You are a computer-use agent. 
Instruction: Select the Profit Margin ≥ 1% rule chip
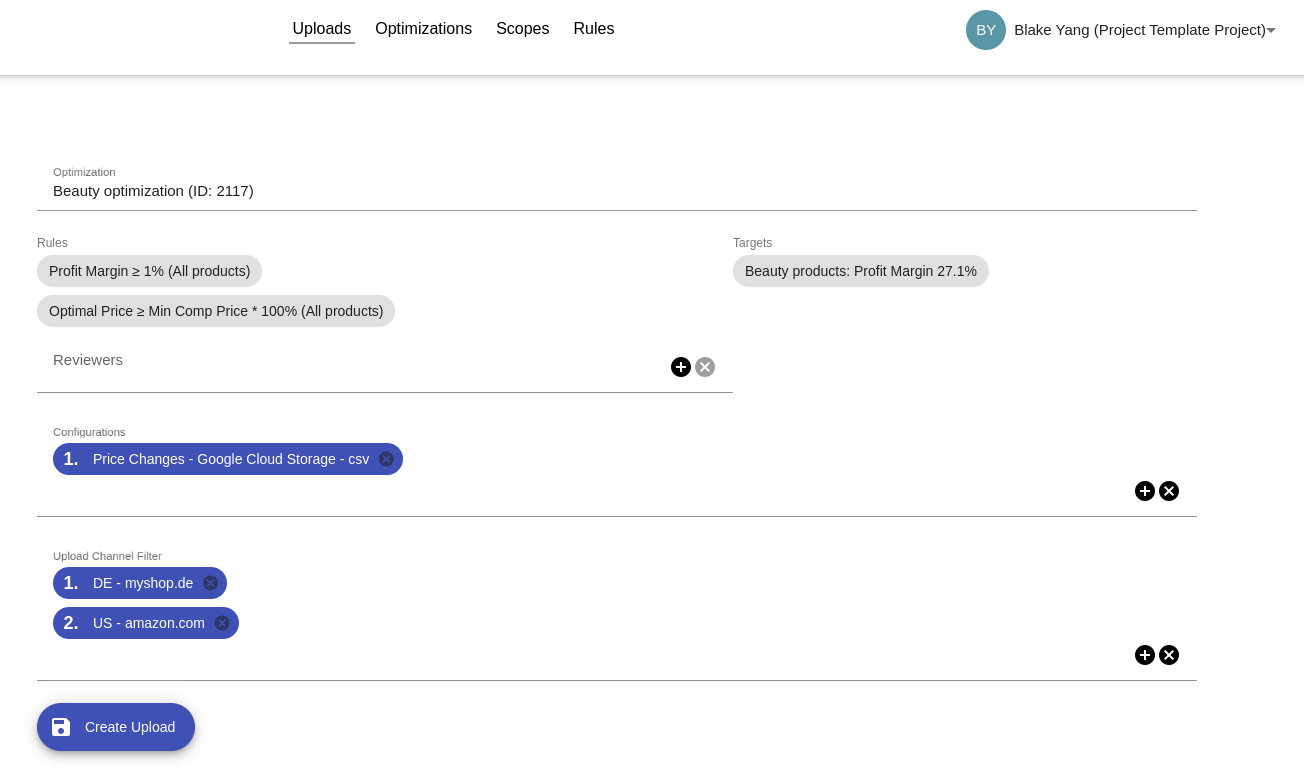coord(150,271)
